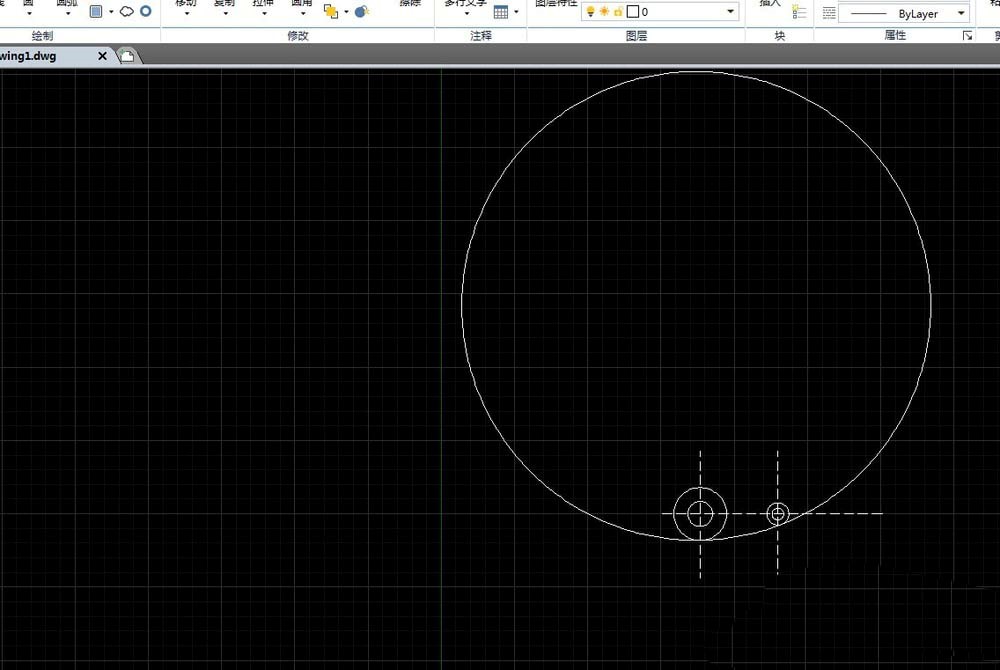Image resolution: width=1000 pixels, height=670 pixels.
Task: Open the layer dropdown list arrow
Action: click(731, 12)
